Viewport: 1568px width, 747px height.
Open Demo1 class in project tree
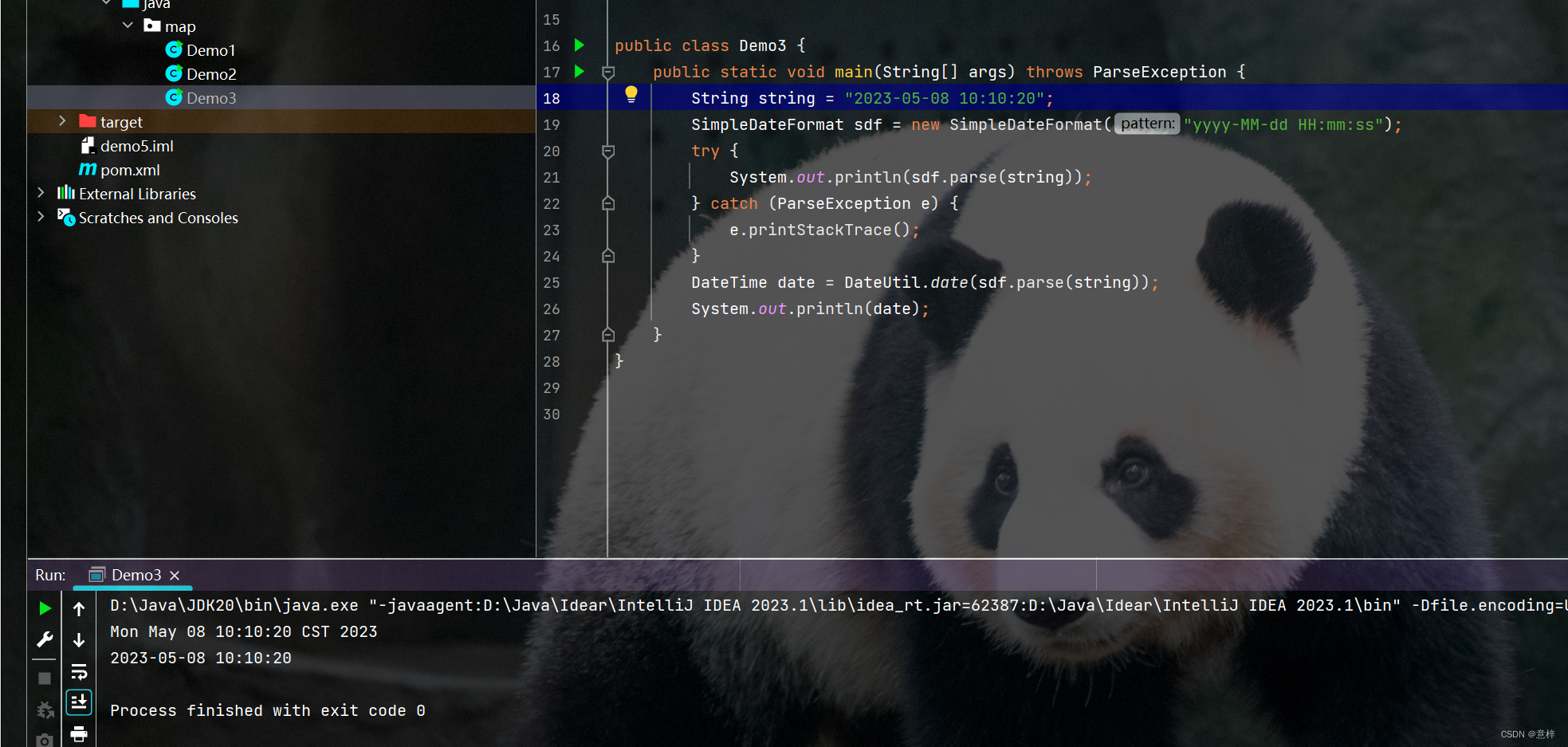210,50
